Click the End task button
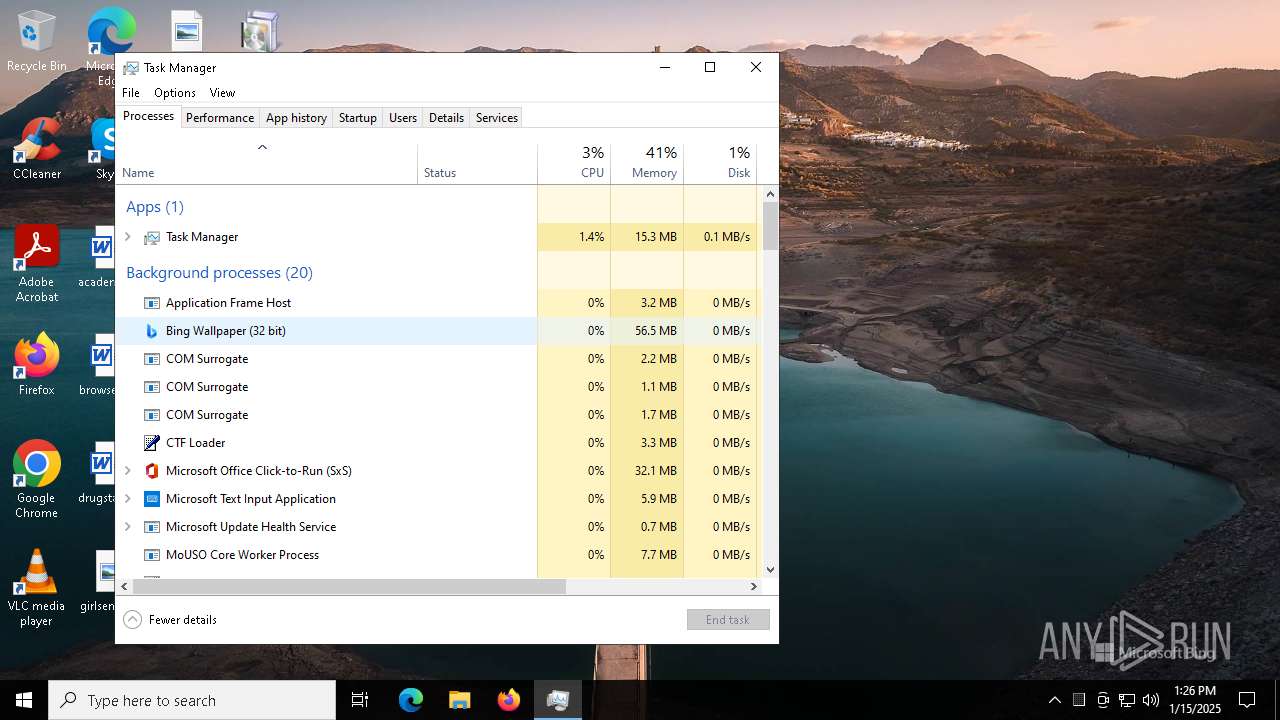The image size is (1280, 720). click(x=728, y=620)
